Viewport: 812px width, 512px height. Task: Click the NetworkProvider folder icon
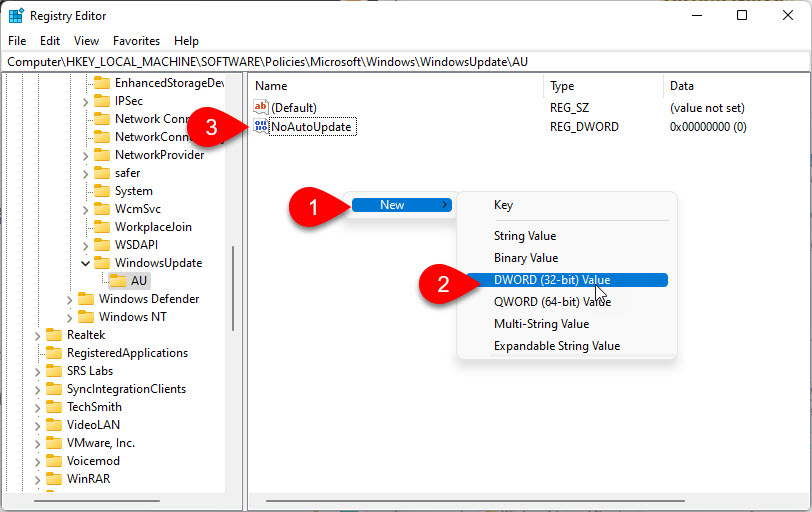click(102, 155)
